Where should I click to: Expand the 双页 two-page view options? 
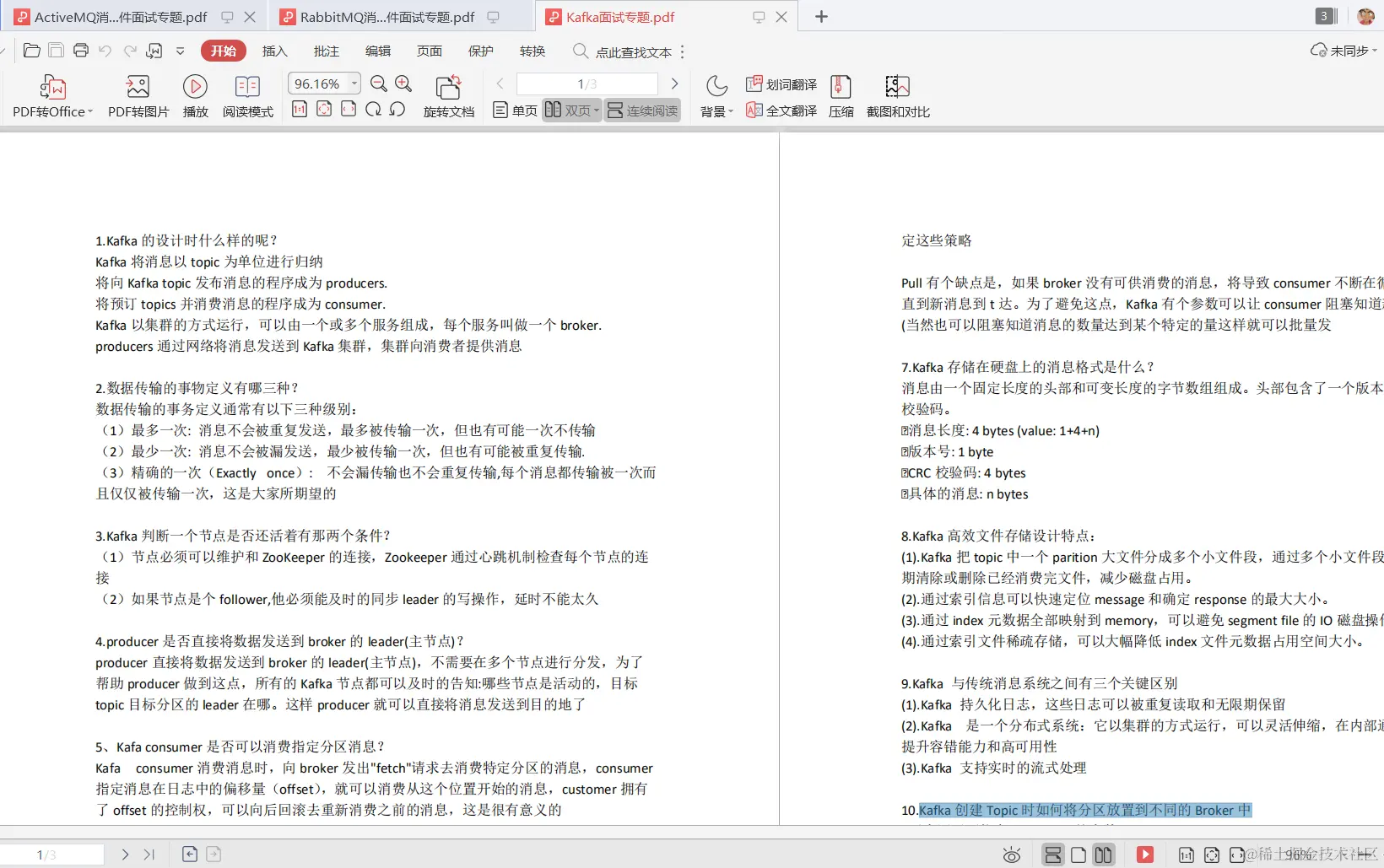[597, 110]
